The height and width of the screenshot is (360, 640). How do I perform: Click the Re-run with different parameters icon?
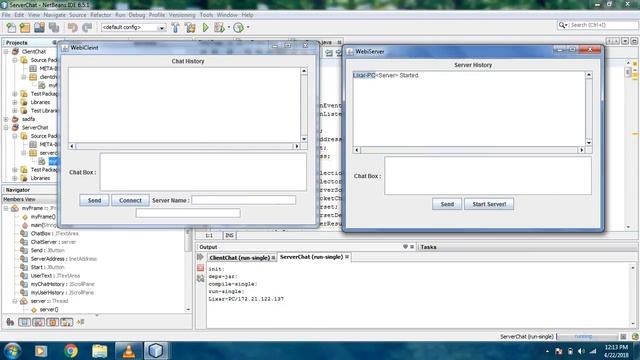point(200,278)
